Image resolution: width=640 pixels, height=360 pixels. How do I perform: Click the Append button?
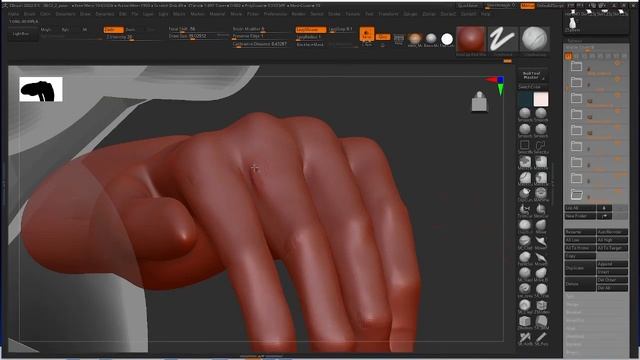pyautogui.click(x=612, y=264)
